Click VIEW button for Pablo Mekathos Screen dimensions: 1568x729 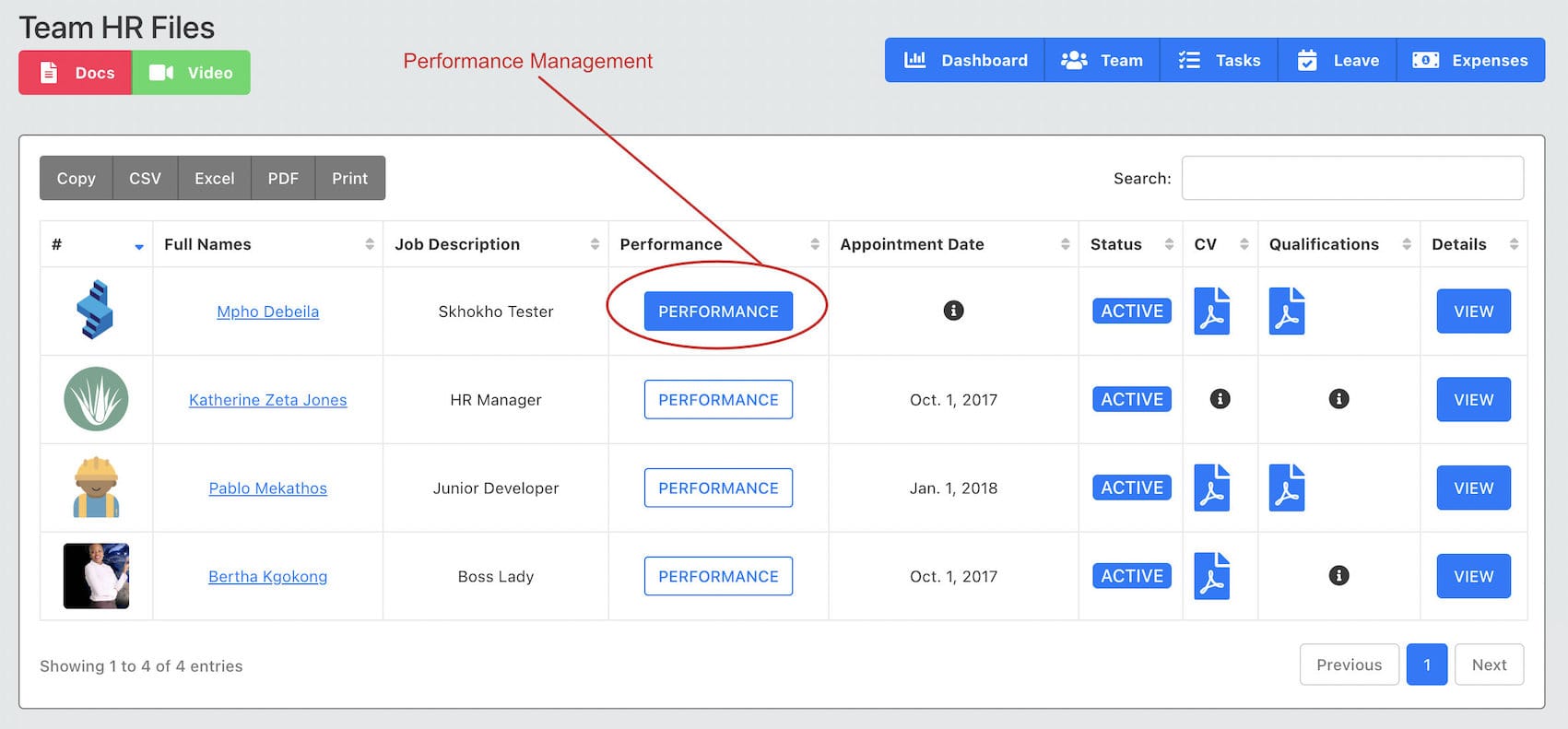(1474, 488)
